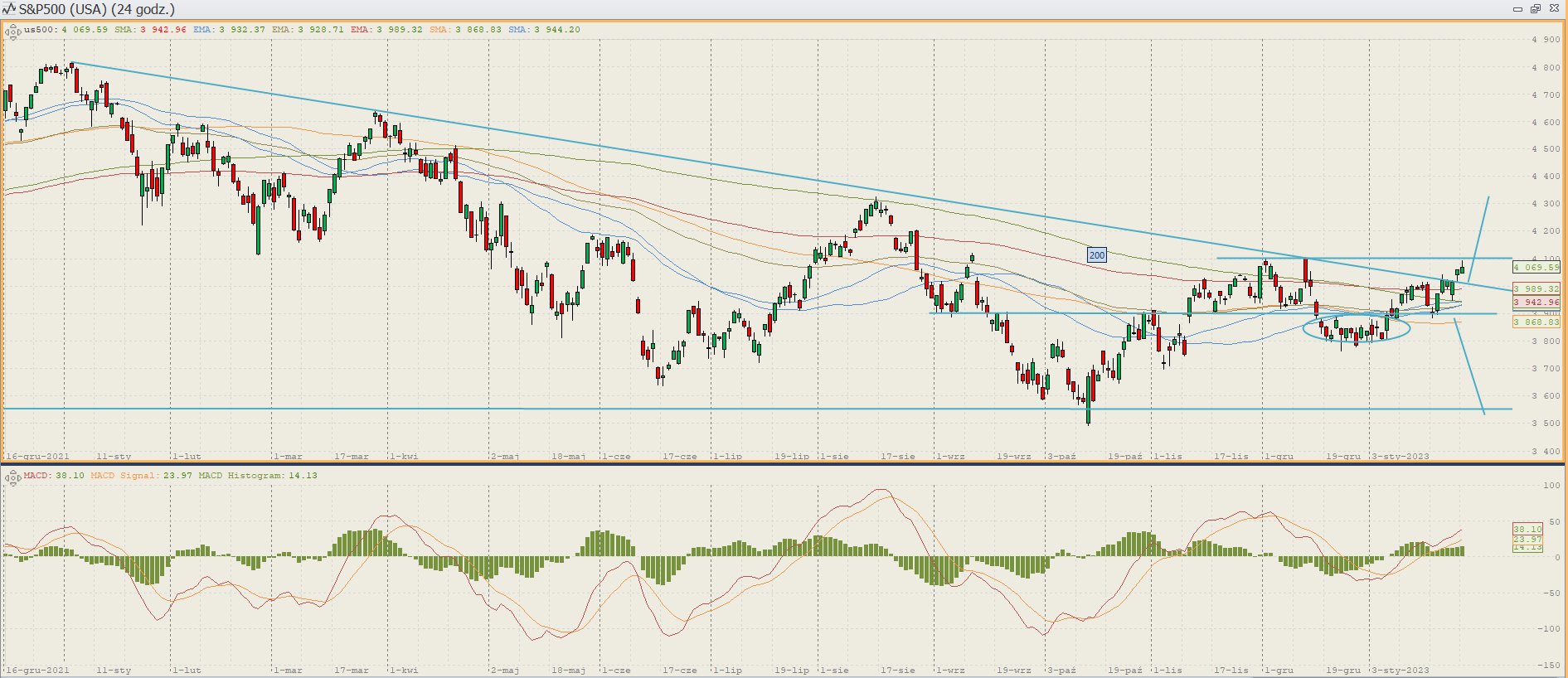This screenshot has height=678, width=1568.
Task: Select the blue "200" label on the chart
Action: tap(1096, 255)
